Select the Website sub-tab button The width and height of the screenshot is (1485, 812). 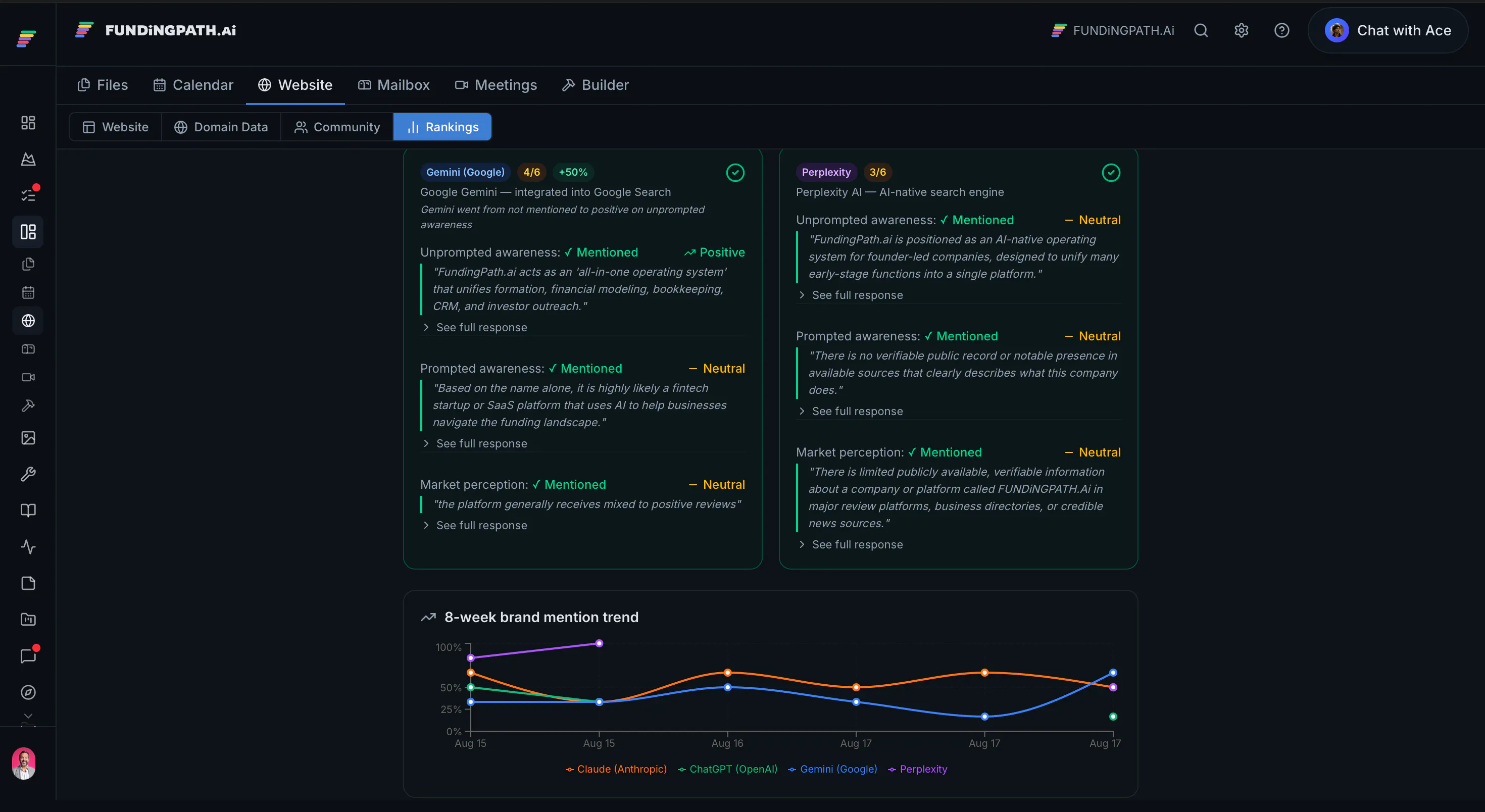point(116,127)
